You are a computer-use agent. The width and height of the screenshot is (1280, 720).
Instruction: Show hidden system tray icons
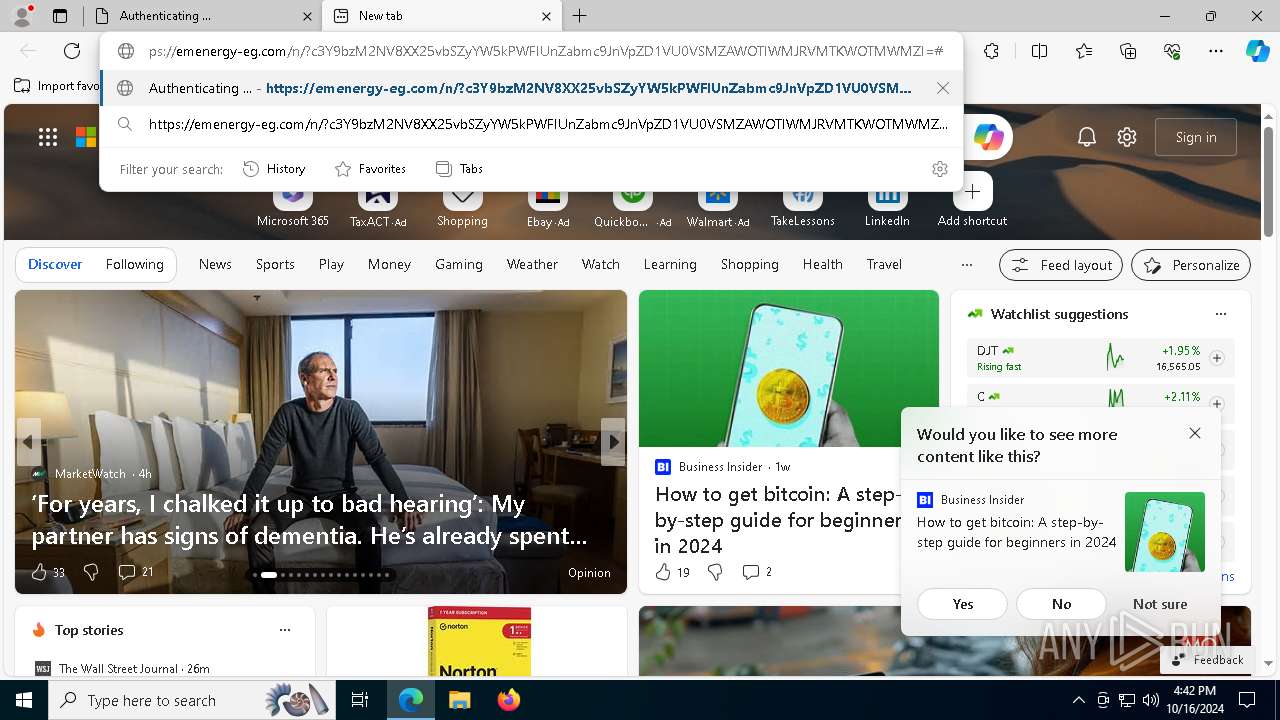point(1078,700)
